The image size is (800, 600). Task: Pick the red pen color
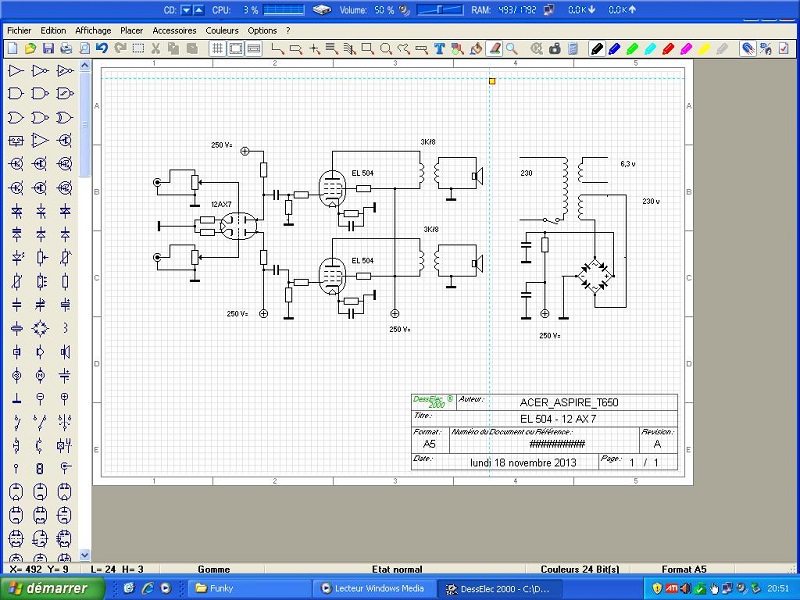click(668, 48)
